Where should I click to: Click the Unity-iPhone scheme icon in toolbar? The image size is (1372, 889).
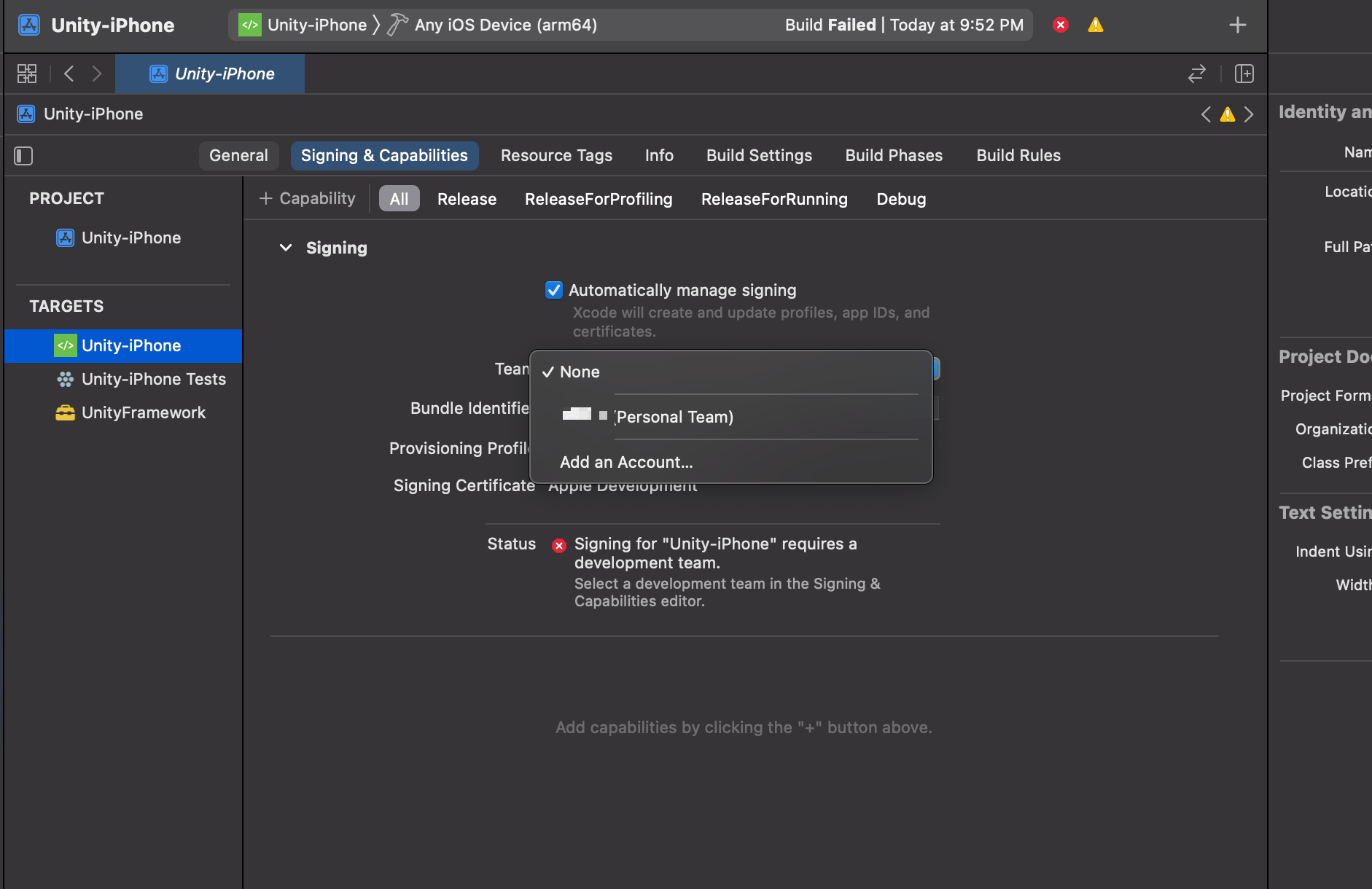pyautogui.click(x=250, y=25)
